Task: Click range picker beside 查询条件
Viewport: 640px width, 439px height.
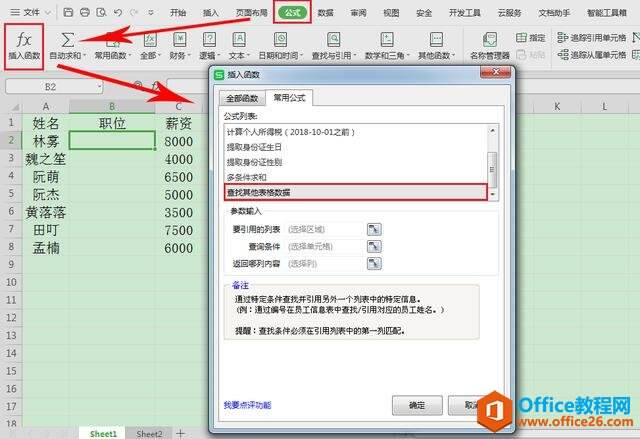Action: pos(374,246)
